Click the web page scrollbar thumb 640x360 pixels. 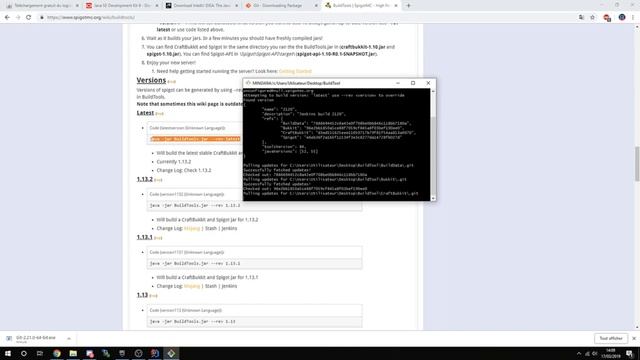pos(637,163)
